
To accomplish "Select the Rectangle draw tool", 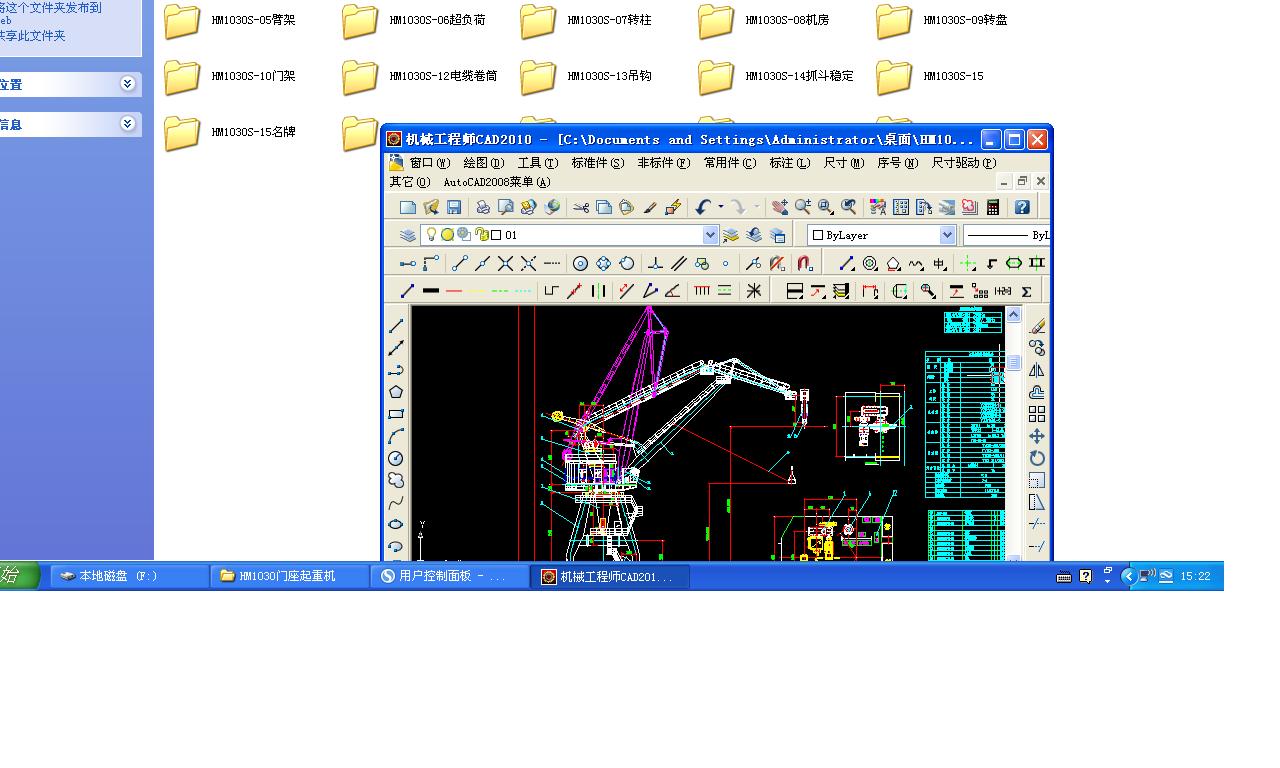I will [x=396, y=414].
